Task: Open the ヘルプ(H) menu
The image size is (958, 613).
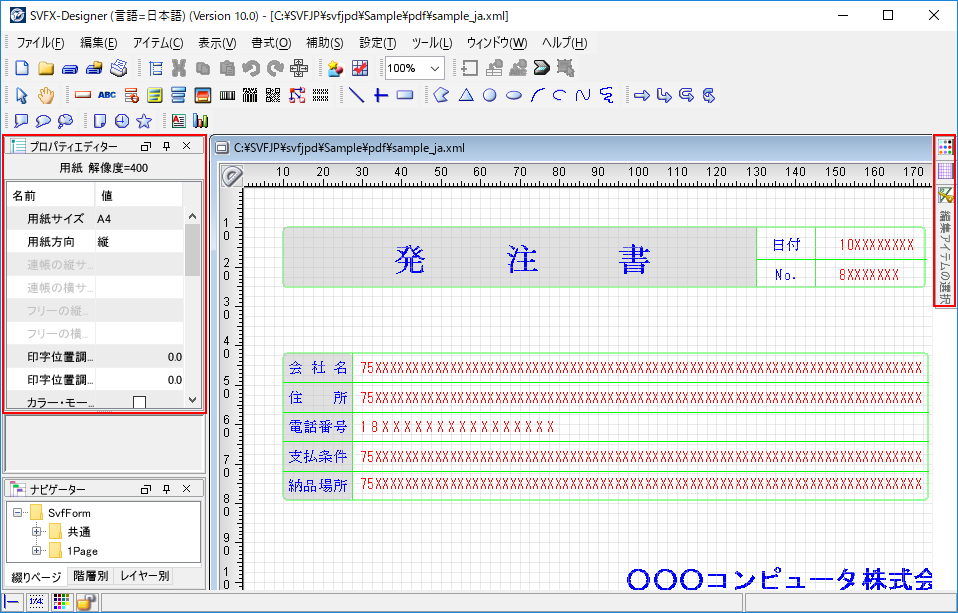Action: (565, 43)
